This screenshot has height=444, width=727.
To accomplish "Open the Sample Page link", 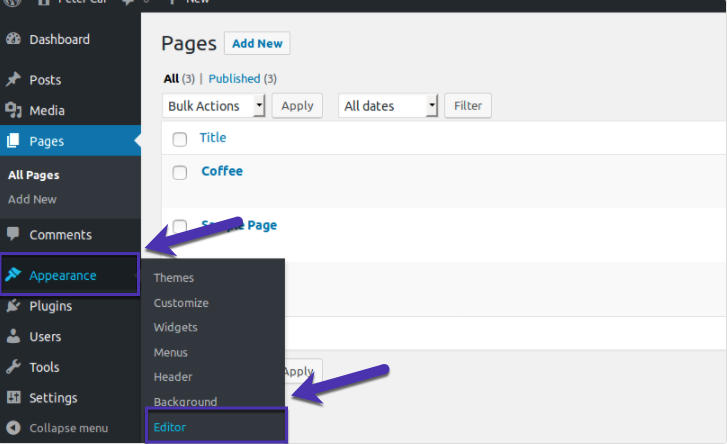I will [x=239, y=225].
